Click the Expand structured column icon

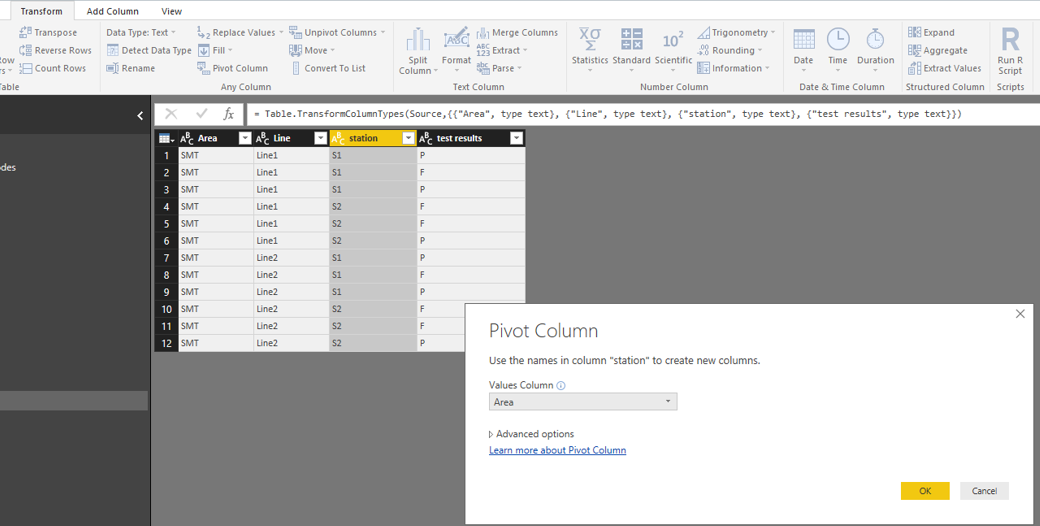click(x=914, y=33)
